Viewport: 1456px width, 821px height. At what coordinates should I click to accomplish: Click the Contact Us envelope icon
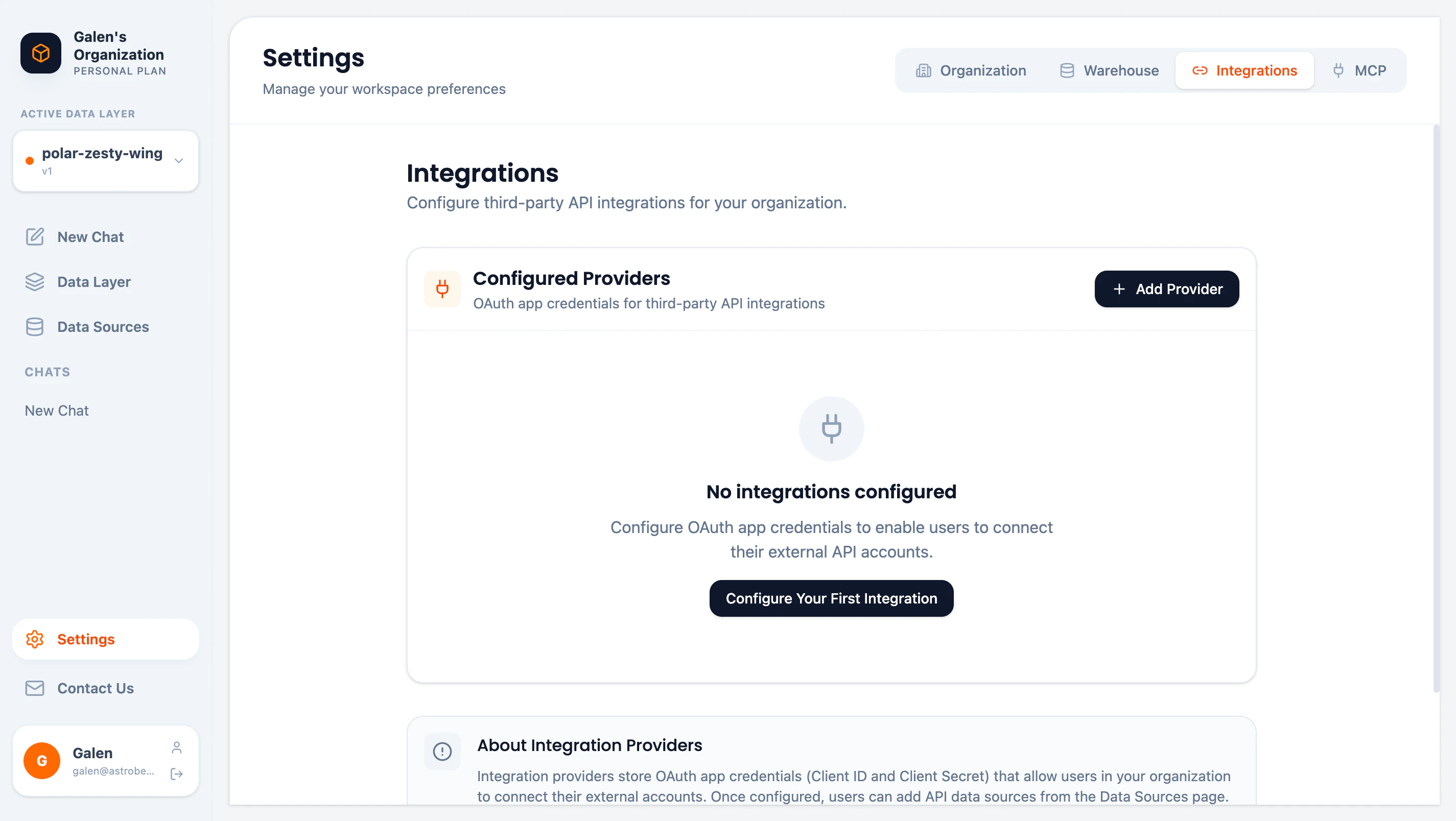click(x=35, y=688)
